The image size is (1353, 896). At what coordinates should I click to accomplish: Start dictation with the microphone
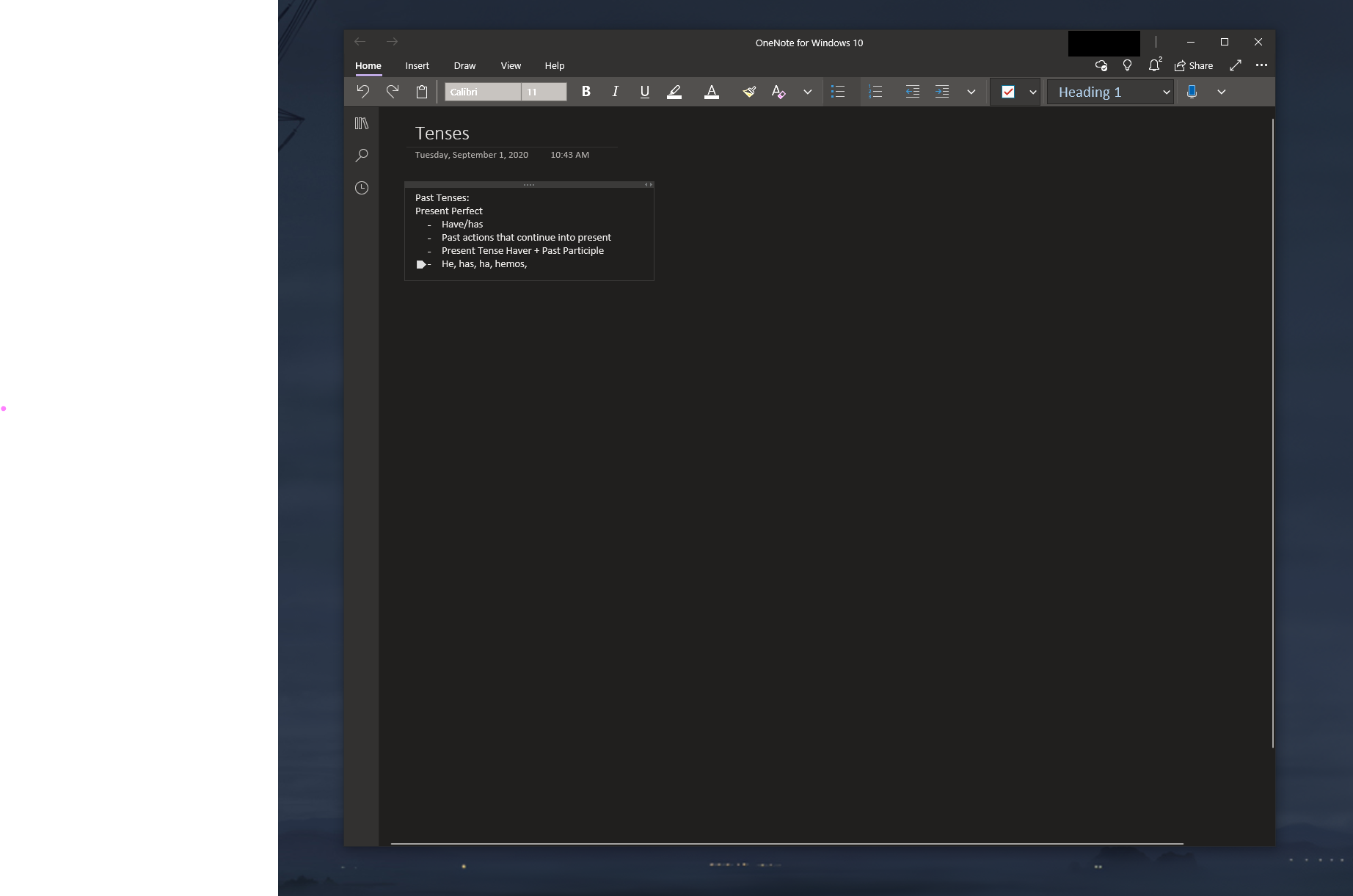point(1192,92)
